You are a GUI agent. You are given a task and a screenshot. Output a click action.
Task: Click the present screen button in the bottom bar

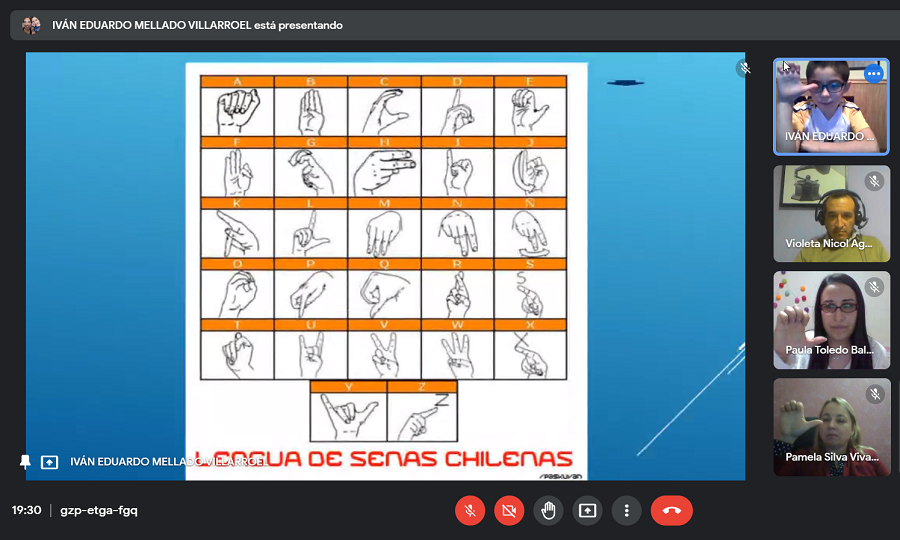587,510
